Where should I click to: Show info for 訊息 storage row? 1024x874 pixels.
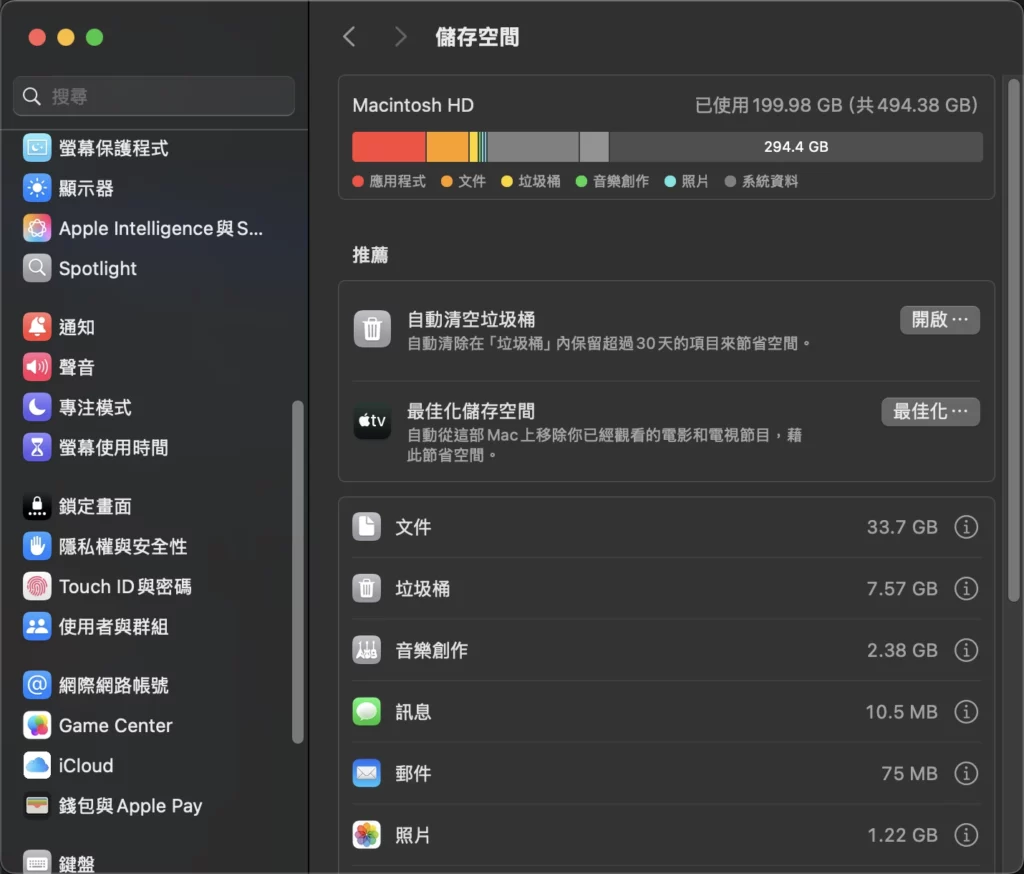tap(966, 711)
